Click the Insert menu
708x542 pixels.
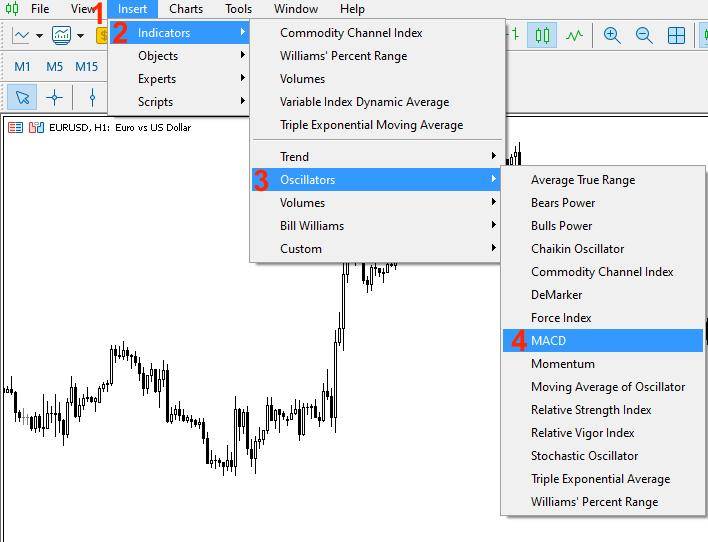tap(132, 9)
